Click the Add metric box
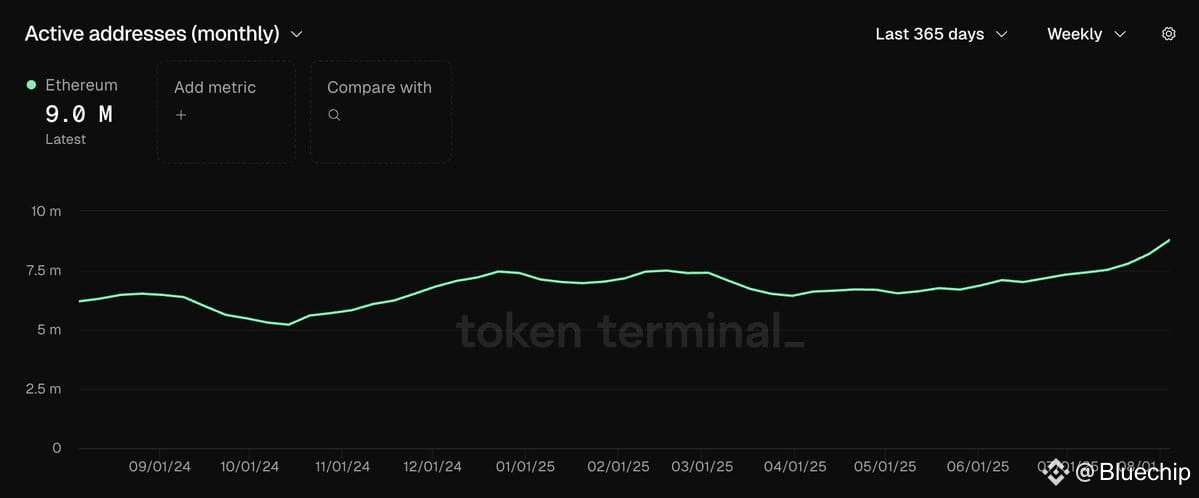 click(x=226, y=112)
